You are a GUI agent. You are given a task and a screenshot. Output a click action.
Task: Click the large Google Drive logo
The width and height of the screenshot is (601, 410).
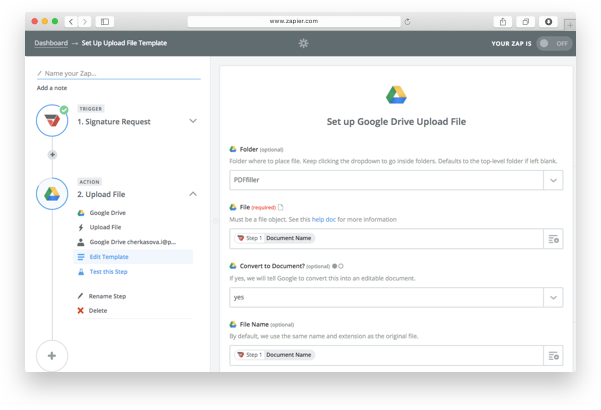tap(396, 95)
